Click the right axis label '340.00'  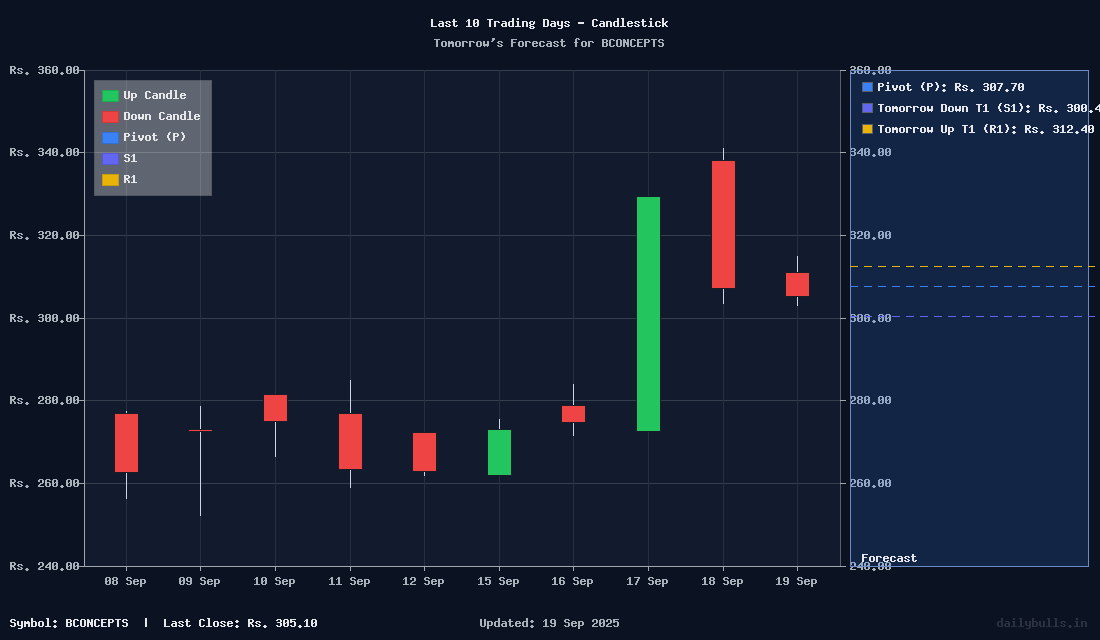point(871,152)
